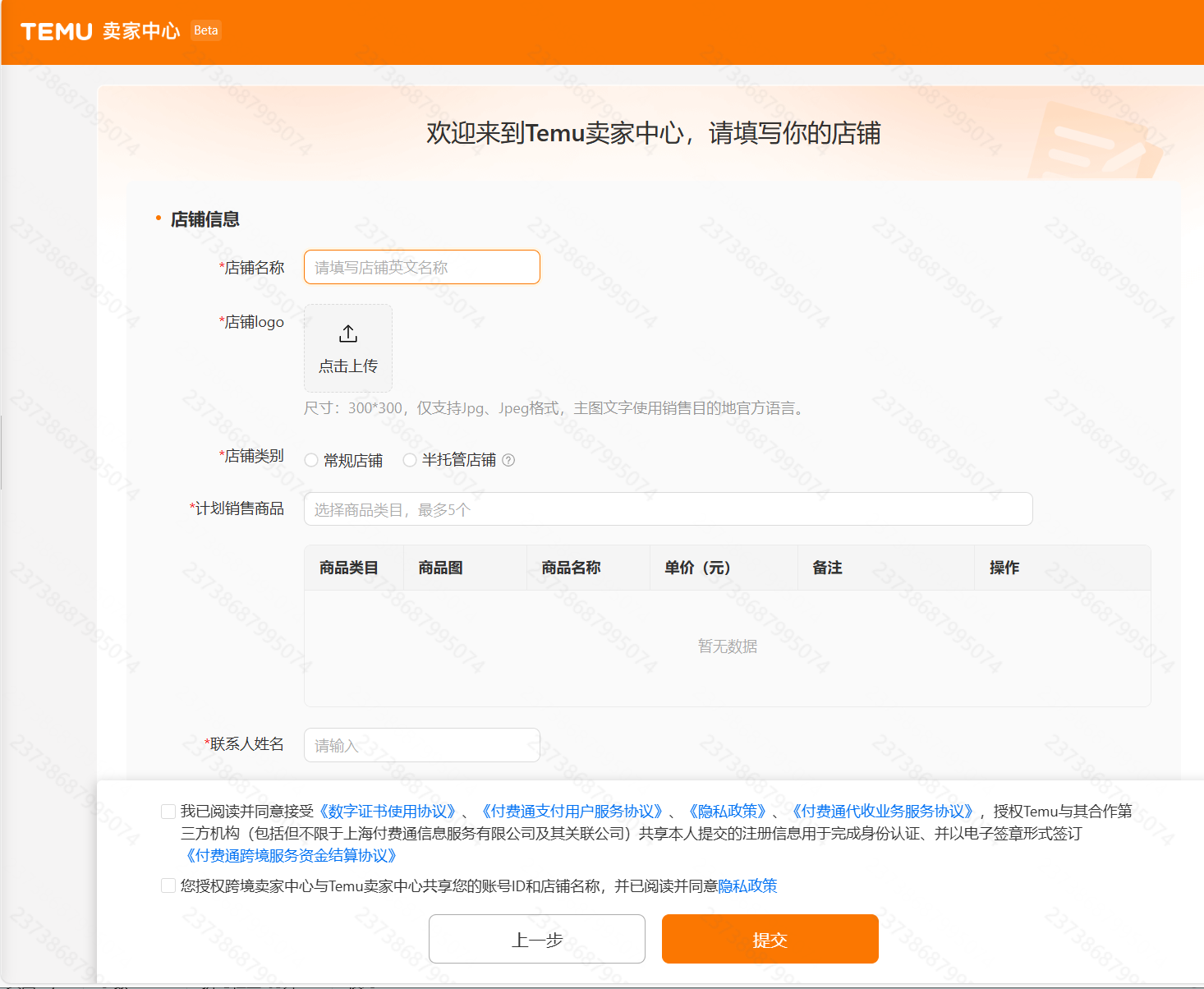Open the 《数字证书使用协议》 link
The height and width of the screenshot is (989, 1204).
388,811
